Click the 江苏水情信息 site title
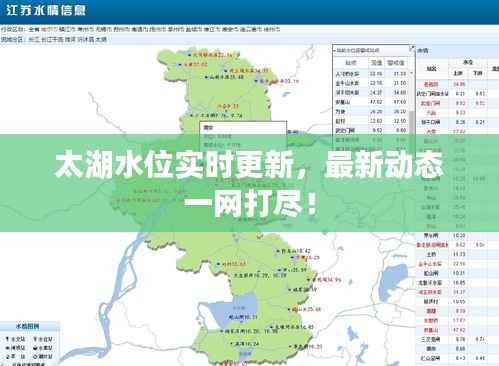499x366 pixels. [46, 10]
